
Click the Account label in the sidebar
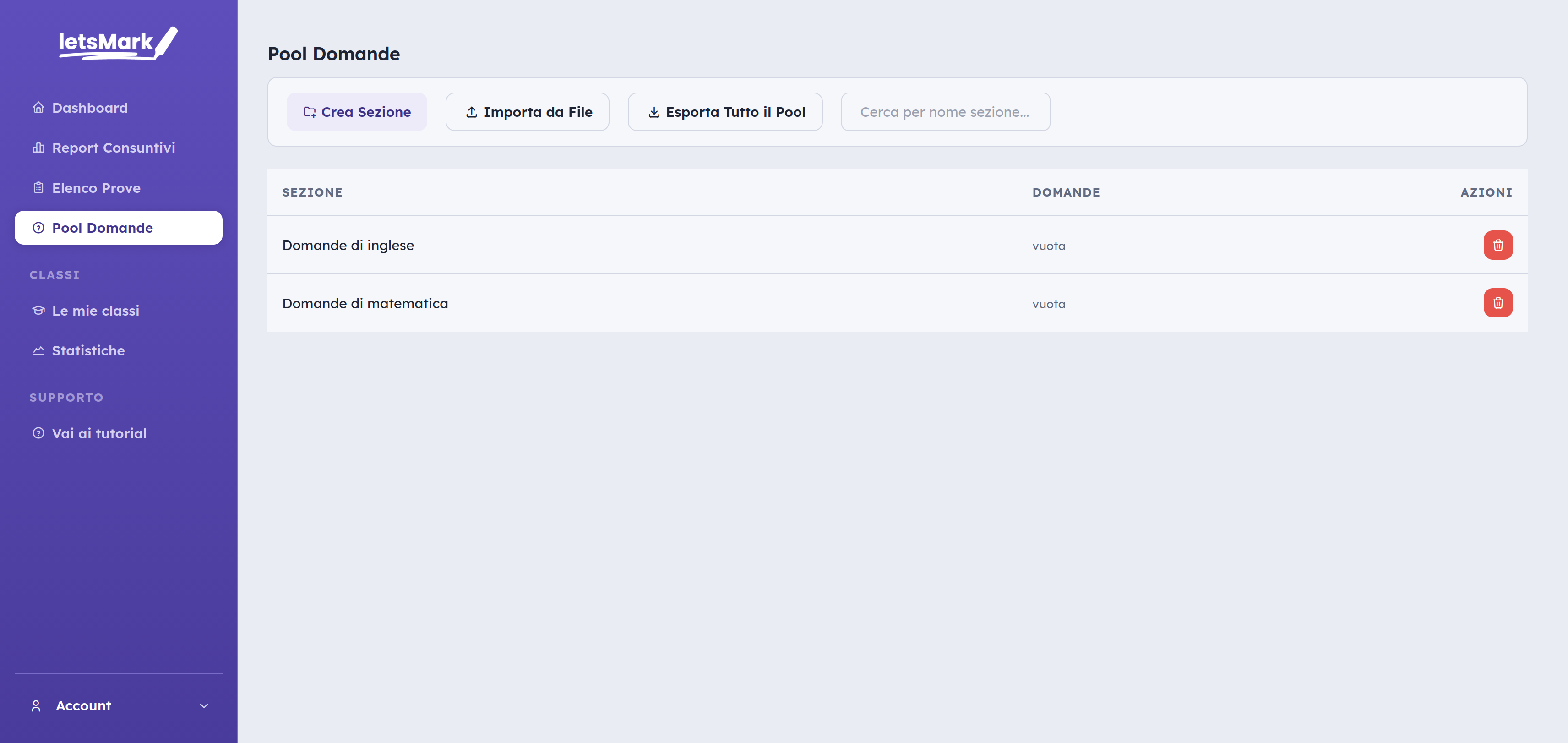83,706
